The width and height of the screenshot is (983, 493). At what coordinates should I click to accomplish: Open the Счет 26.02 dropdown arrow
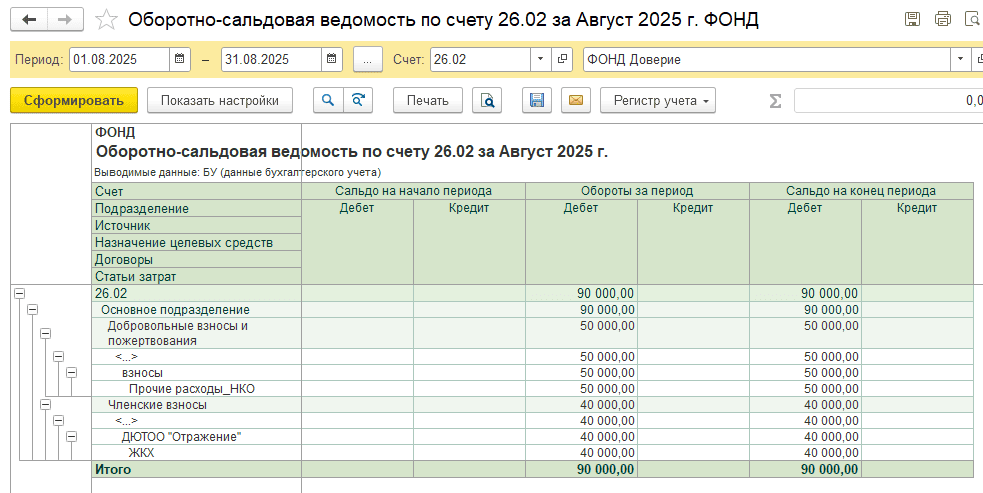click(x=541, y=60)
